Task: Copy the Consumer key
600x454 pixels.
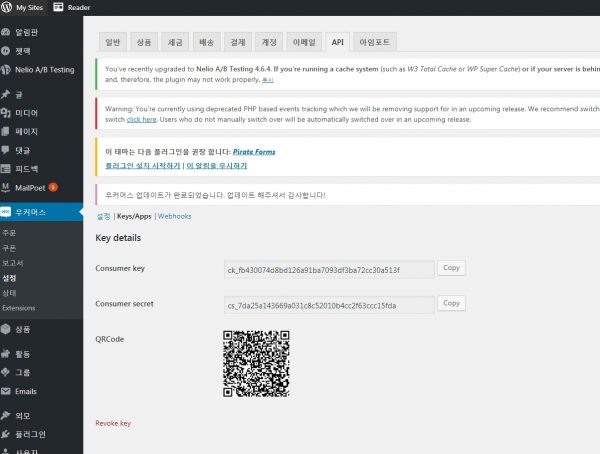Action: [451, 268]
